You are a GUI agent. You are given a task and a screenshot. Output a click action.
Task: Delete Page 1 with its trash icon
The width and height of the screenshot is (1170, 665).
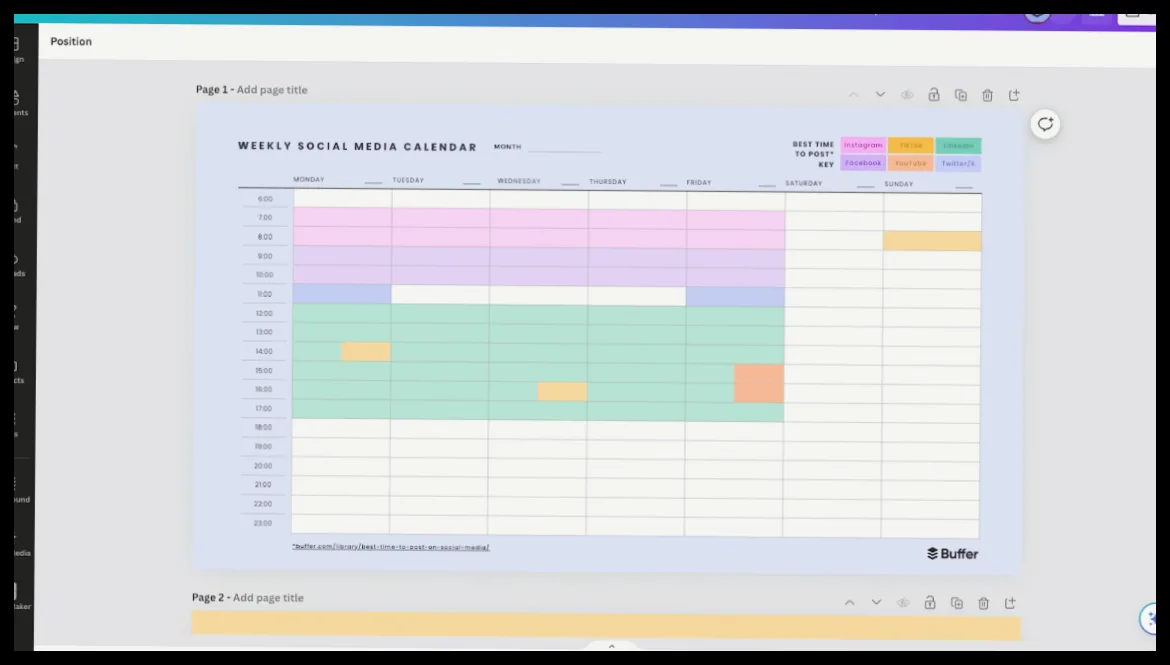tap(987, 95)
